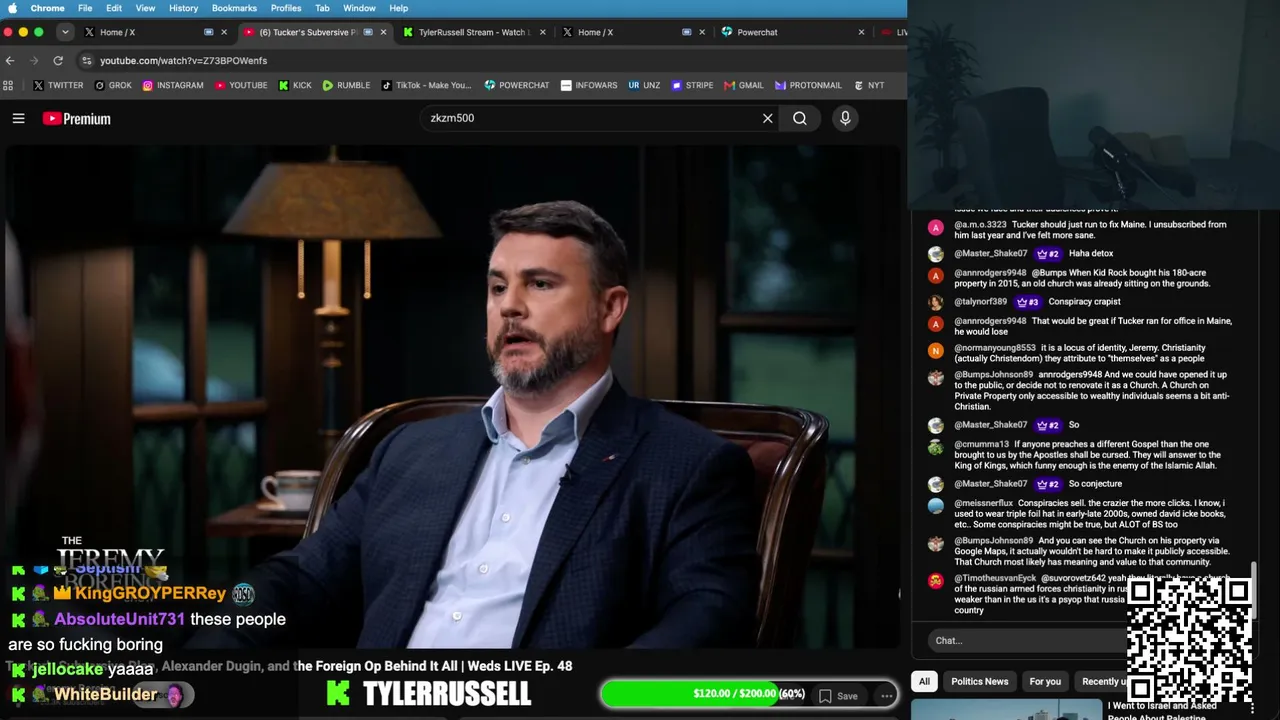Clear the YouTube search query
This screenshot has height=720, width=1280.
coord(768,118)
